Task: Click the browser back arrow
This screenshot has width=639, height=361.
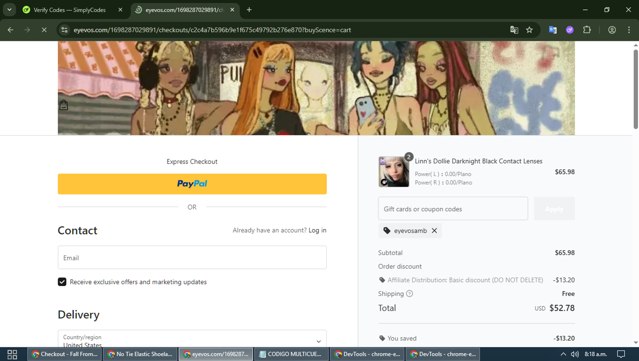Action: (x=11, y=30)
